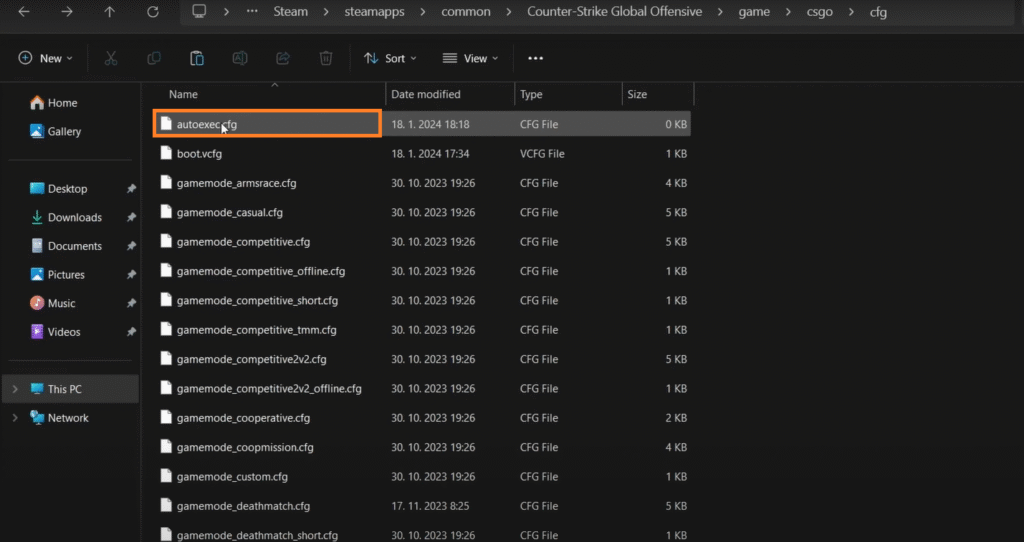Open the Sort options dropdown
The width and height of the screenshot is (1024, 542).
coord(390,58)
